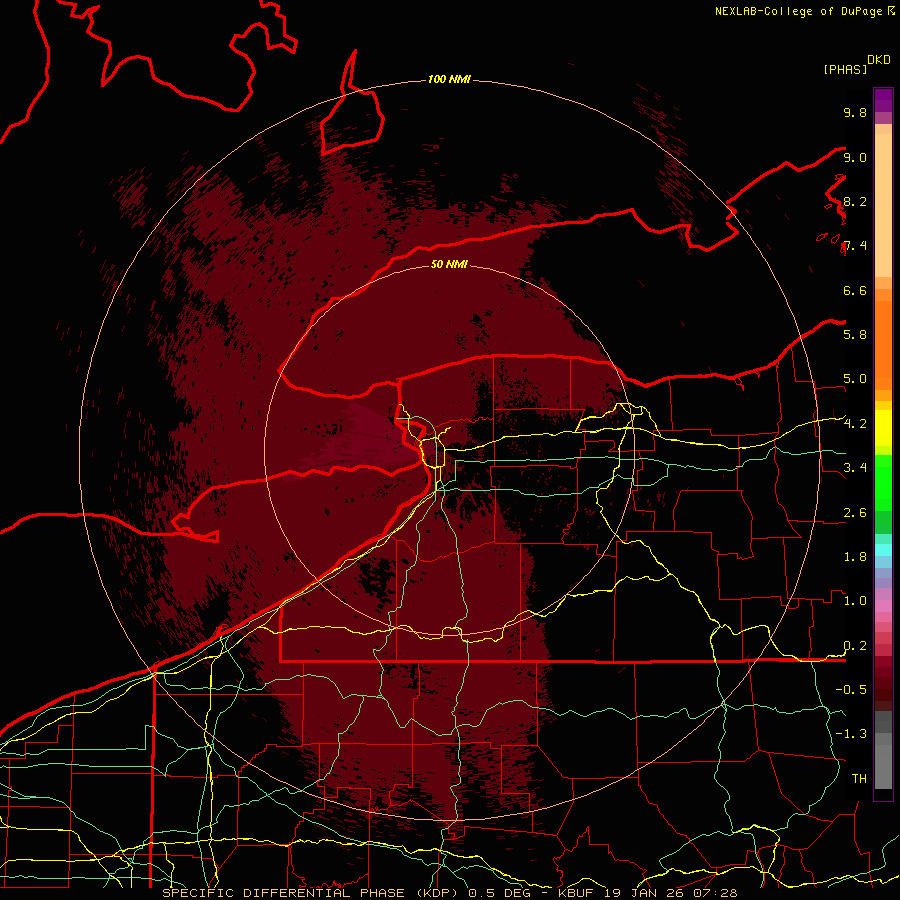The height and width of the screenshot is (900, 900).
Task: Click the (KDP) abbreviation in the caption
Action: 437,893
